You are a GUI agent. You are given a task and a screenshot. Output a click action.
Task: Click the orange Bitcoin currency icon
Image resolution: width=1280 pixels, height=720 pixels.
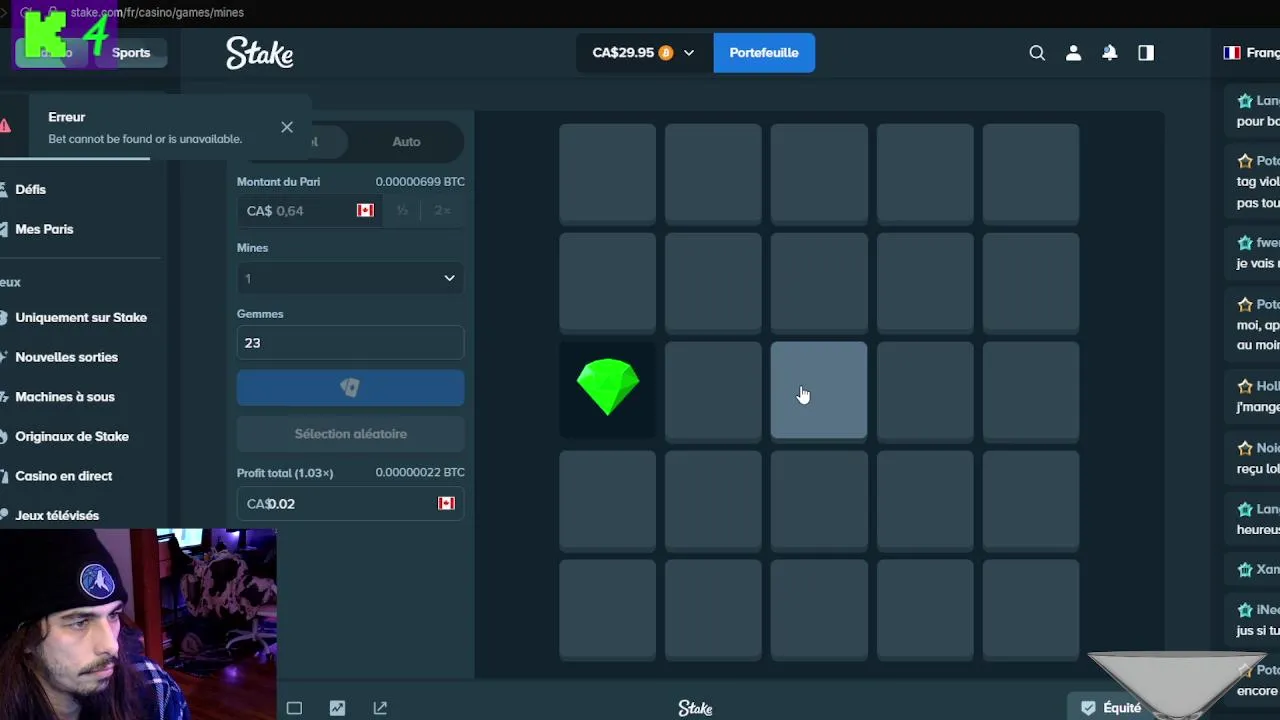[x=666, y=53]
